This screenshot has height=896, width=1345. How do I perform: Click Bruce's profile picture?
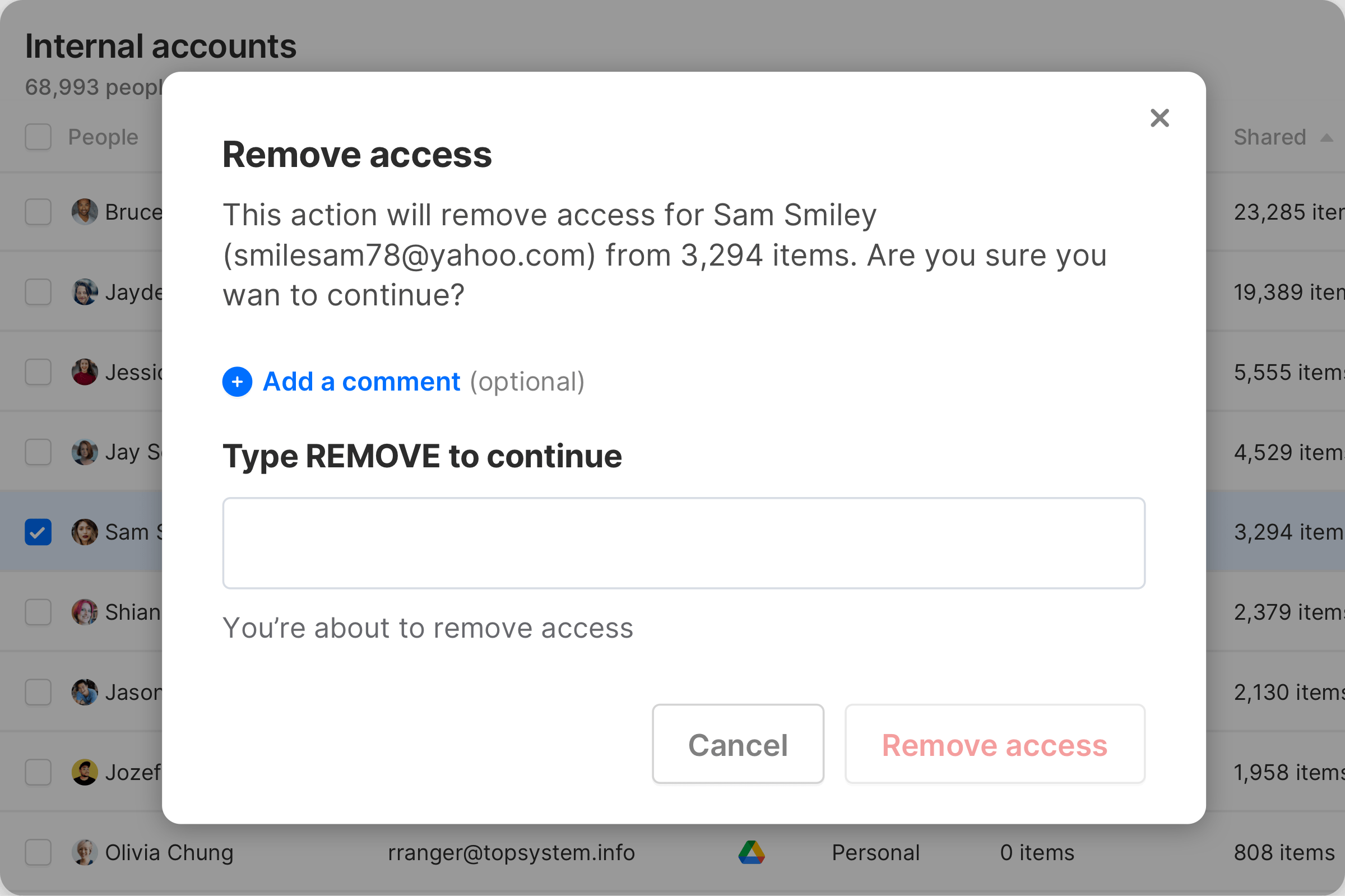[x=84, y=211]
